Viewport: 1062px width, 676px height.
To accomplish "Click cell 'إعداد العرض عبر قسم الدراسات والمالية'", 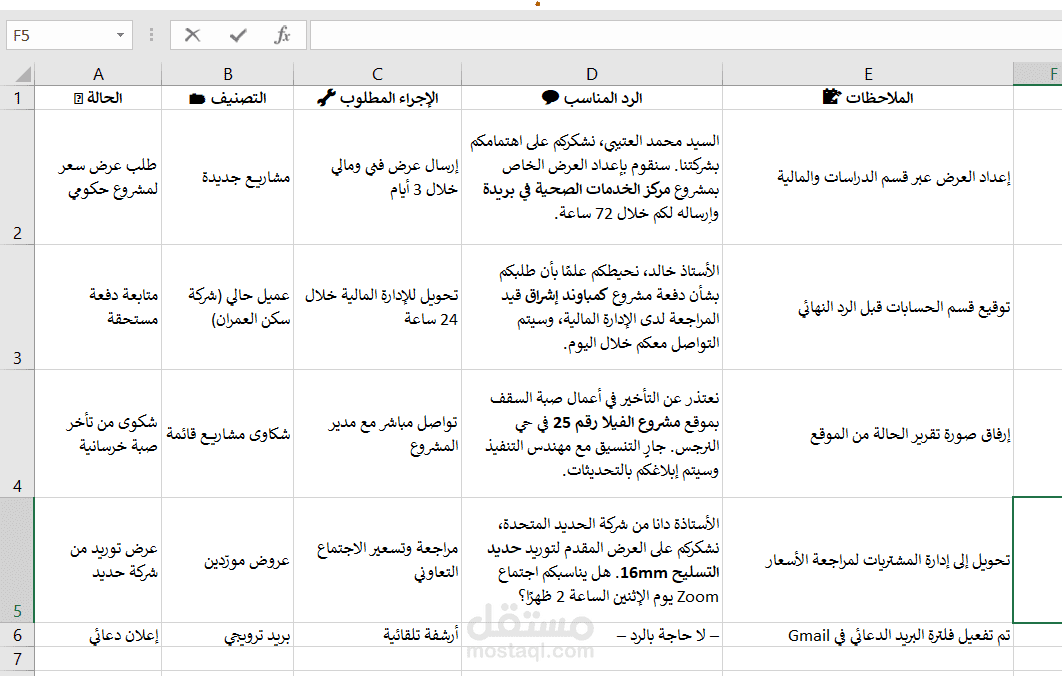I will (868, 177).
